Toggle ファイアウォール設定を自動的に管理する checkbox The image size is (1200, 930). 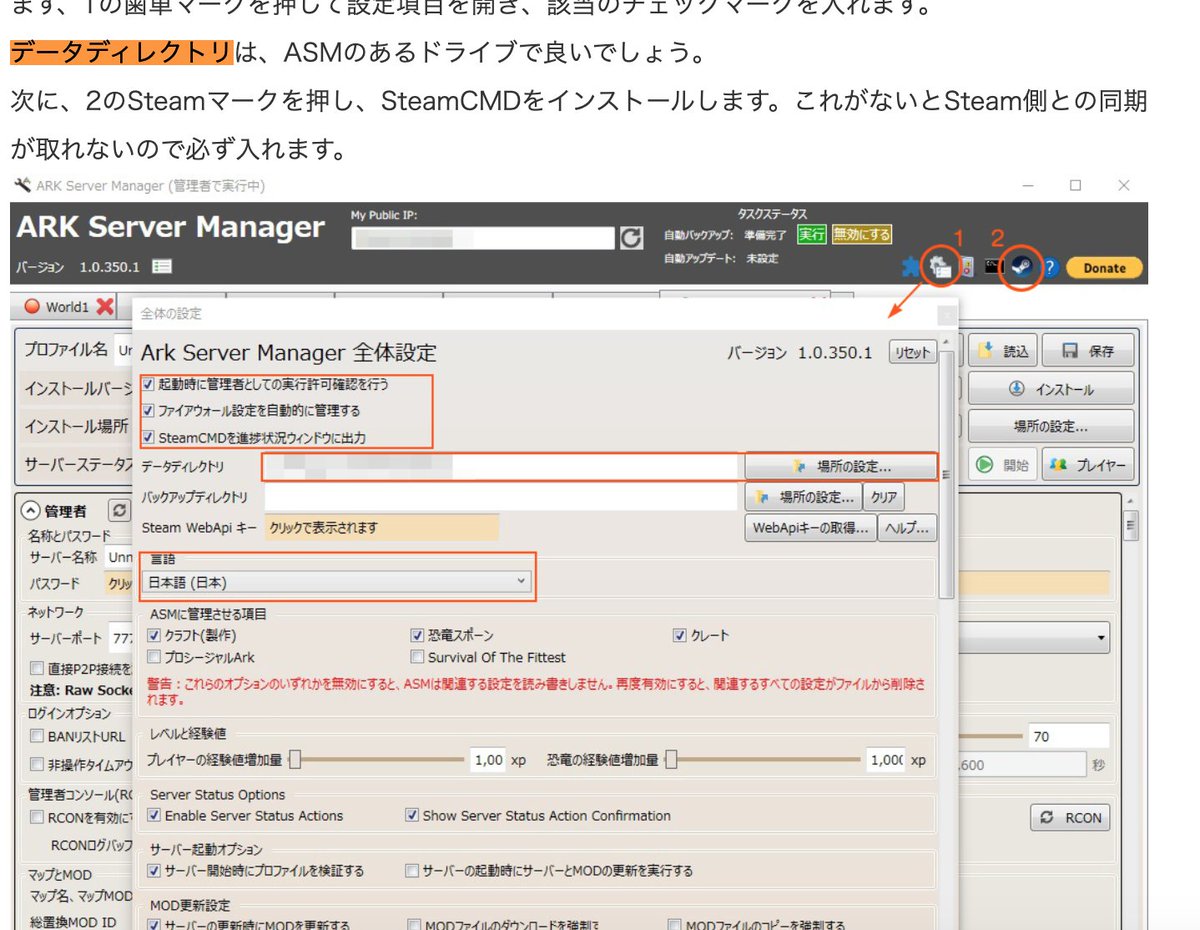click(x=149, y=410)
